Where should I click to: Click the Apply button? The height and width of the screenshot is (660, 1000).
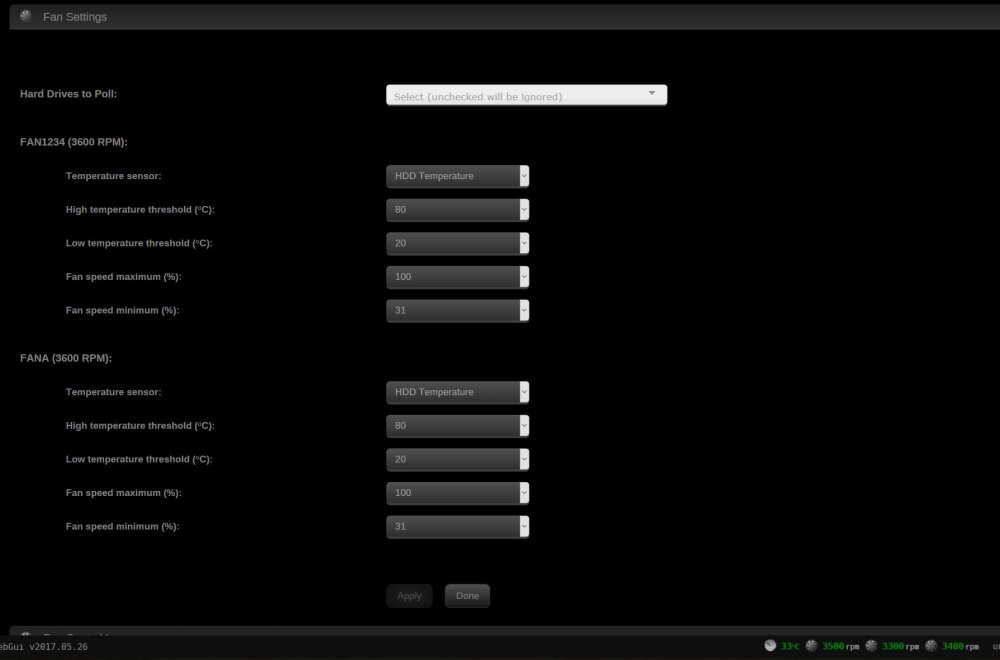tap(409, 596)
